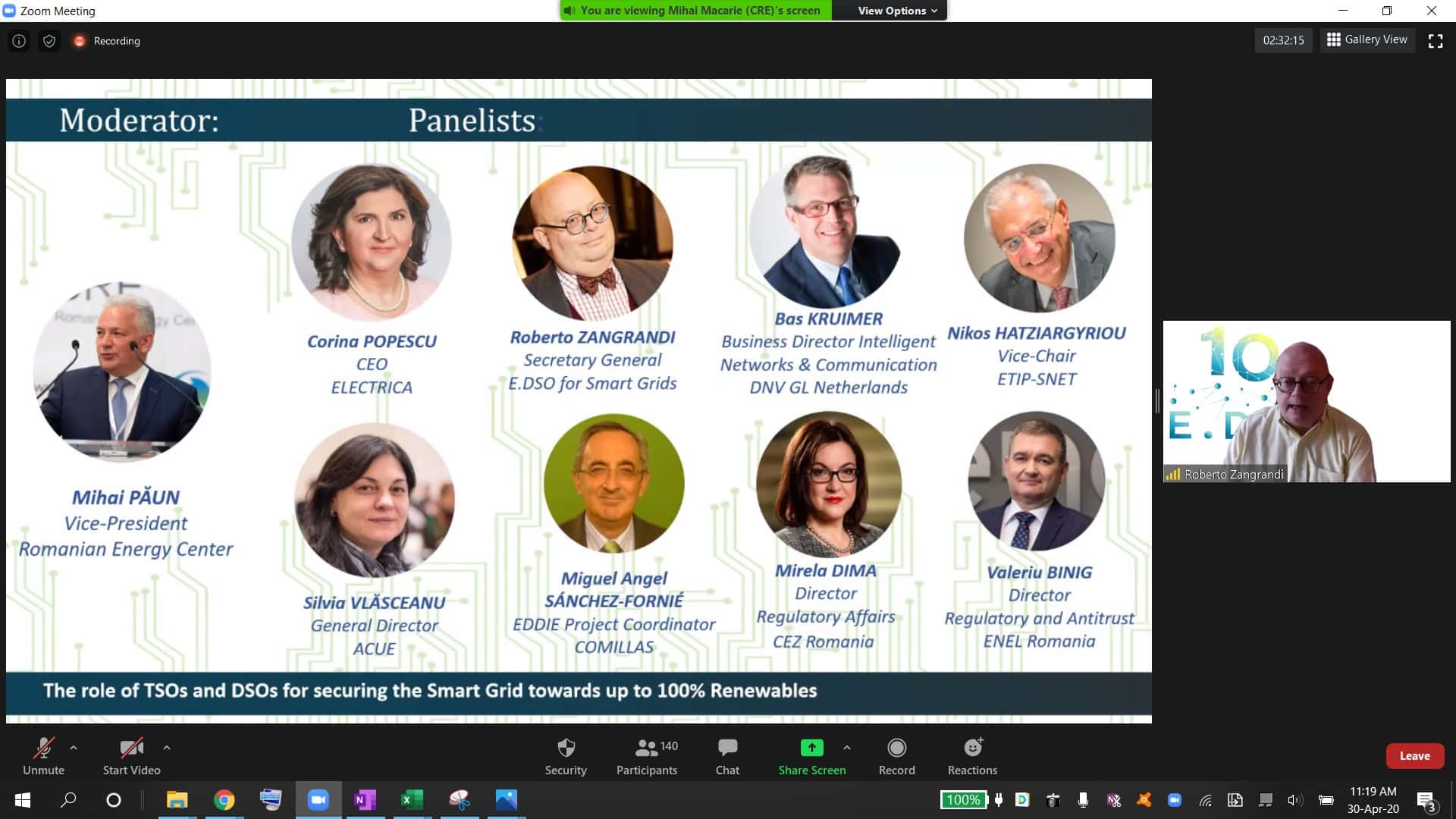This screenshot has height=819, width=1456.
Task: Expand video options arrow beside Start Video
Action: point(167,748)
